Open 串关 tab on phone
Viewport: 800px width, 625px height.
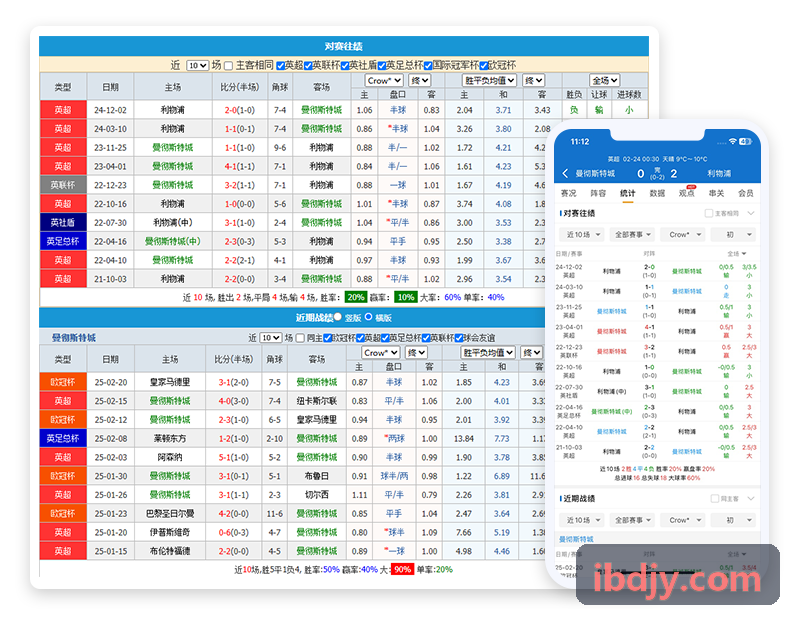pyautogui.click(x=716, y=193)
